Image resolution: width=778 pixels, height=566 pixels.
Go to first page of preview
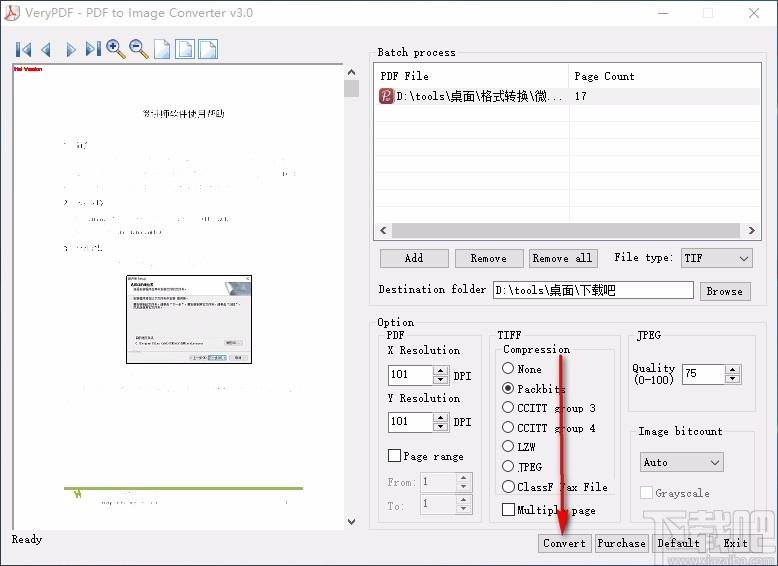[23, 50]
